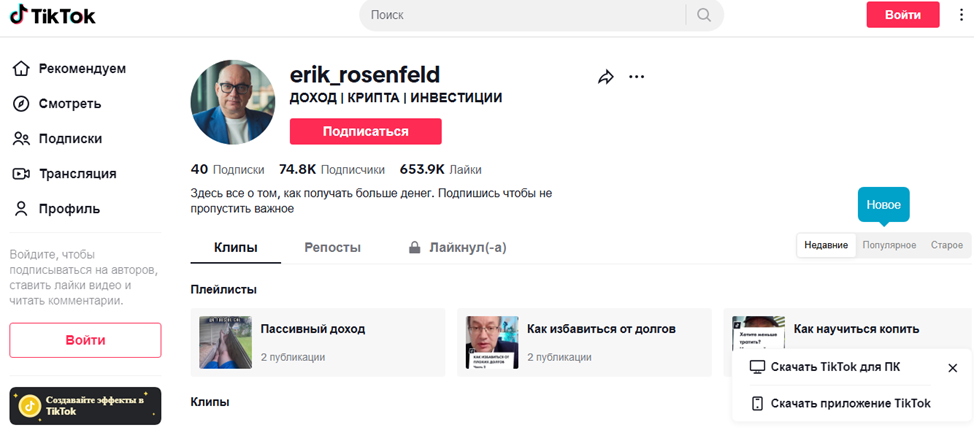Sort clips by Старое
Image resolution: width=974 pixels, height=433 pixels.
point(946,245)
